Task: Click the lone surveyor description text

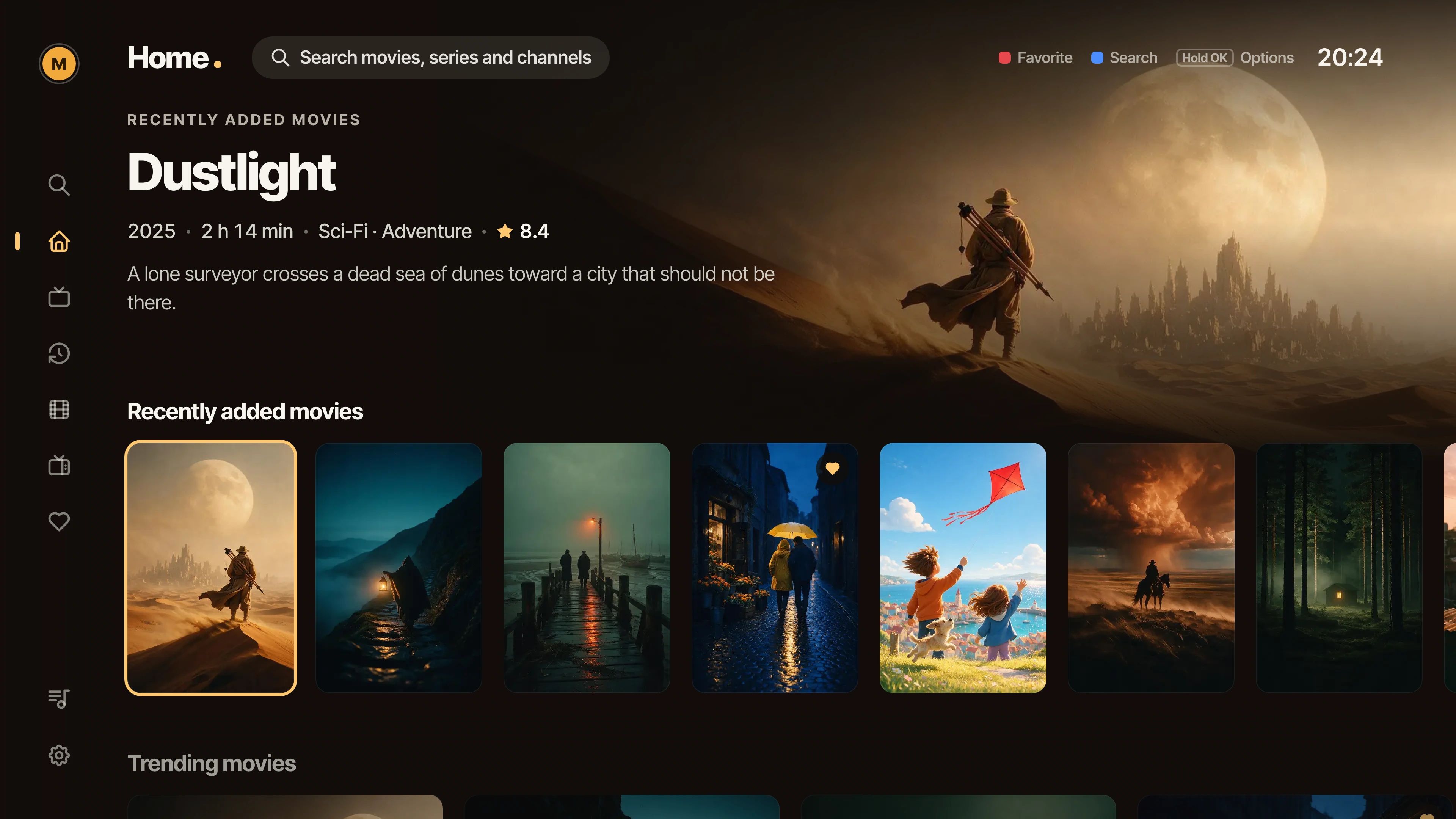Action: [x=450, y=288]
